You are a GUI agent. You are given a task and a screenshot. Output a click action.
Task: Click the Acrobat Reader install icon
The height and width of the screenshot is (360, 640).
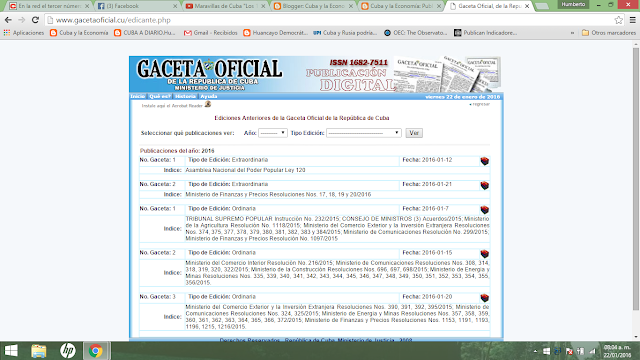pyautogui.click(x=208, y=104)
